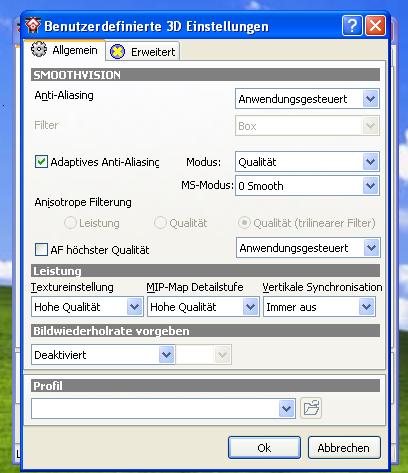Toggle Adaptives Anti-Aliasing checkbox
Image resolution: width=408 pixels, height=473 pixels.
click(41, 162)
